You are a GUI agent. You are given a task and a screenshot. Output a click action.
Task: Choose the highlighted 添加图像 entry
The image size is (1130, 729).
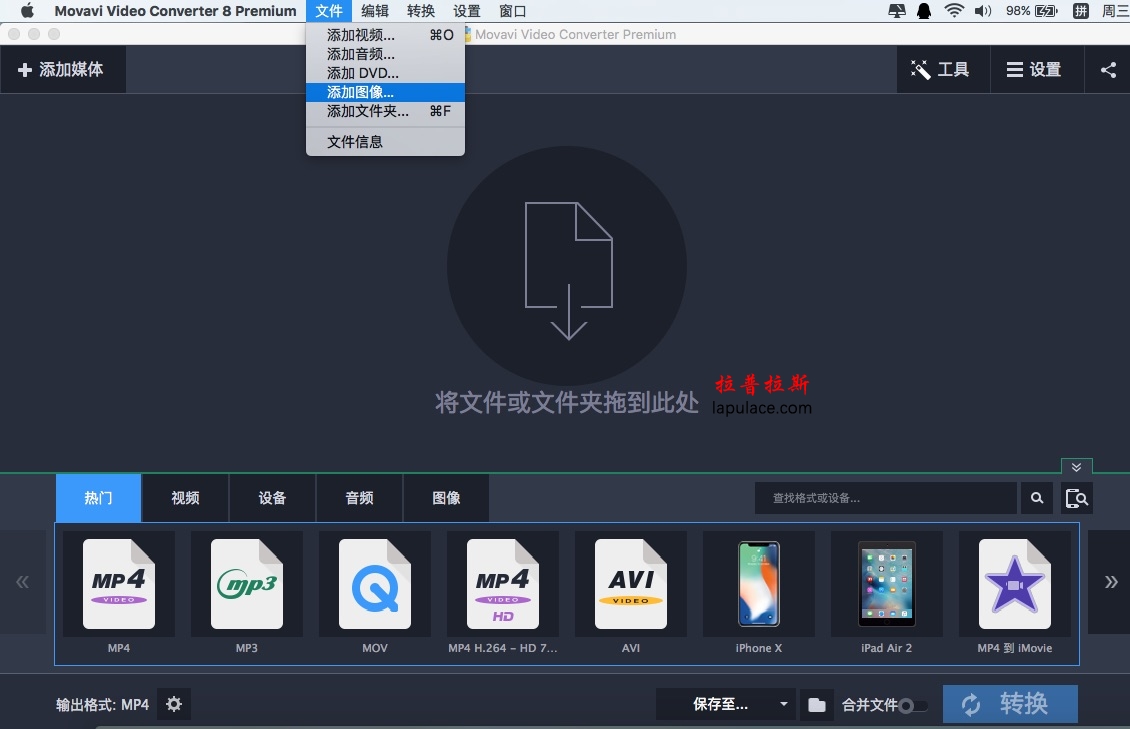[x=386, y=92]
